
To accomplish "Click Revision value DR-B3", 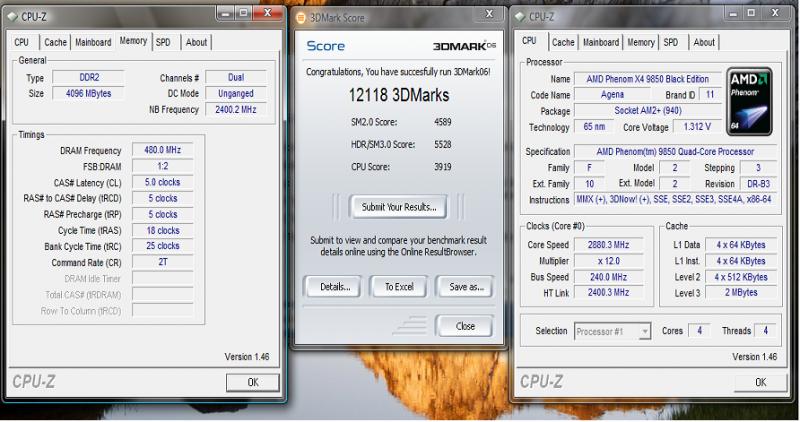I will tap(758, 184).
